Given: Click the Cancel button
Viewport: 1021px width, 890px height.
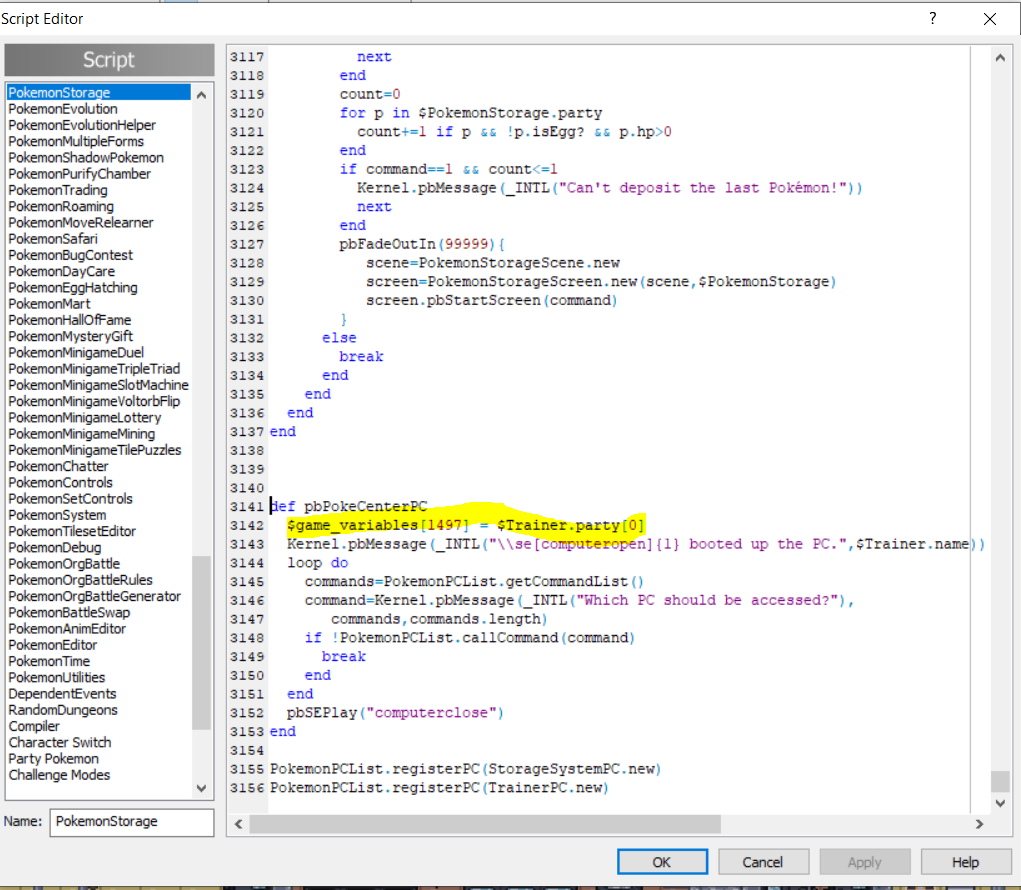Looking at the screenshot, I should [x=763, y=862].
